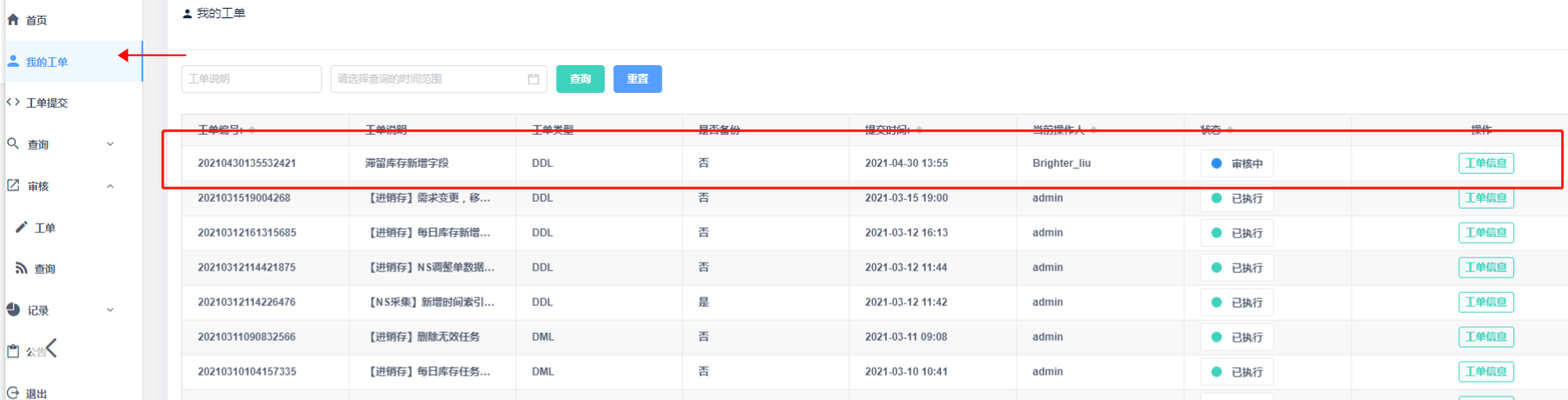
Task: Click the edit-square icon beside 审核
Action: 13,185
